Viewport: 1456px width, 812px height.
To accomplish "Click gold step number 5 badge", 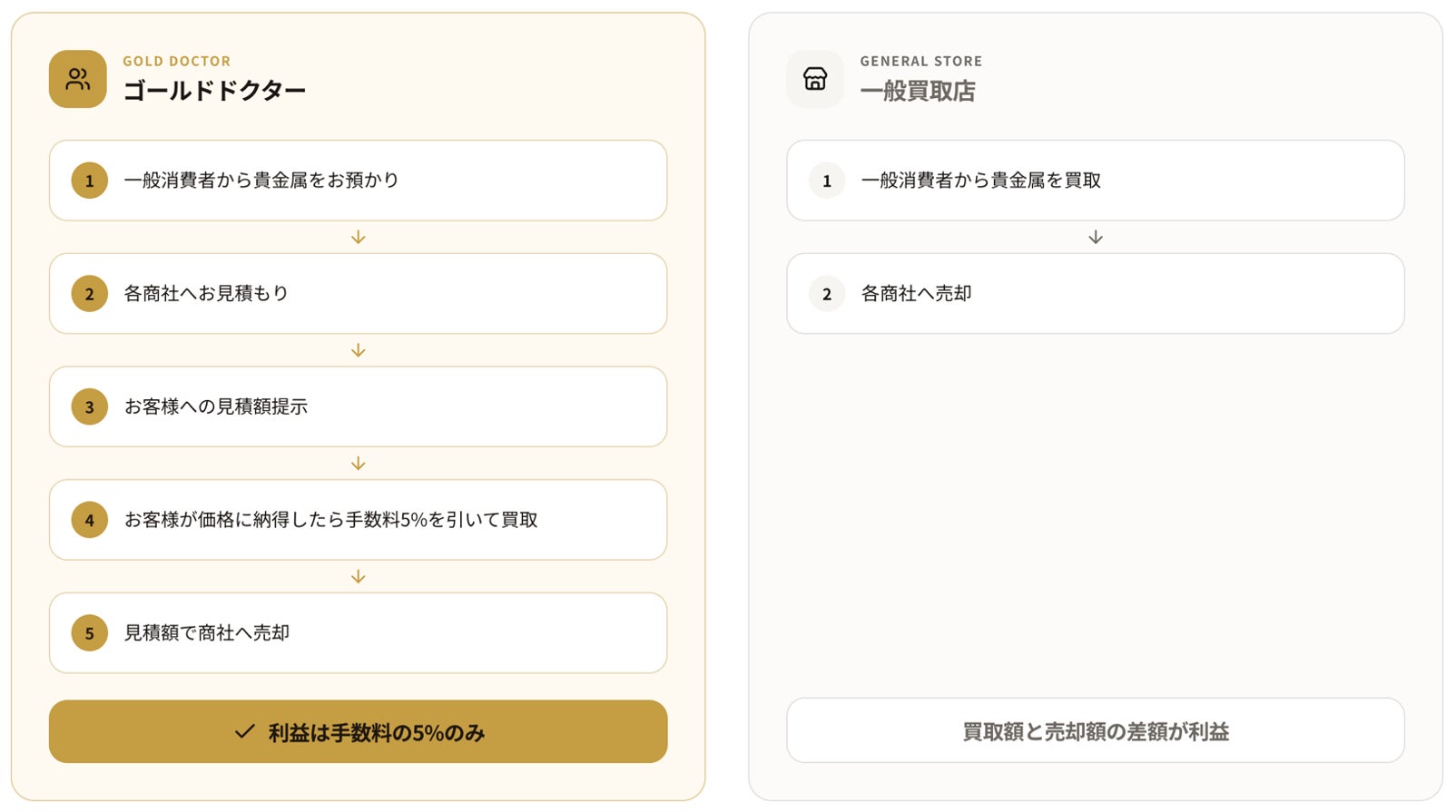I will point(89,633).
